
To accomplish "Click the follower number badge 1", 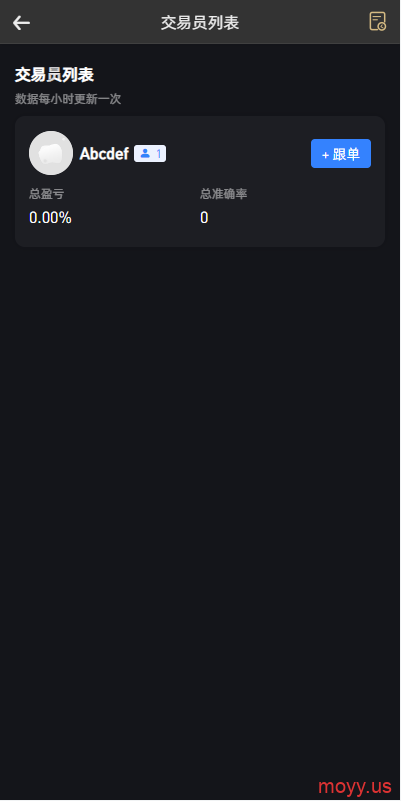I will (159, 153).
